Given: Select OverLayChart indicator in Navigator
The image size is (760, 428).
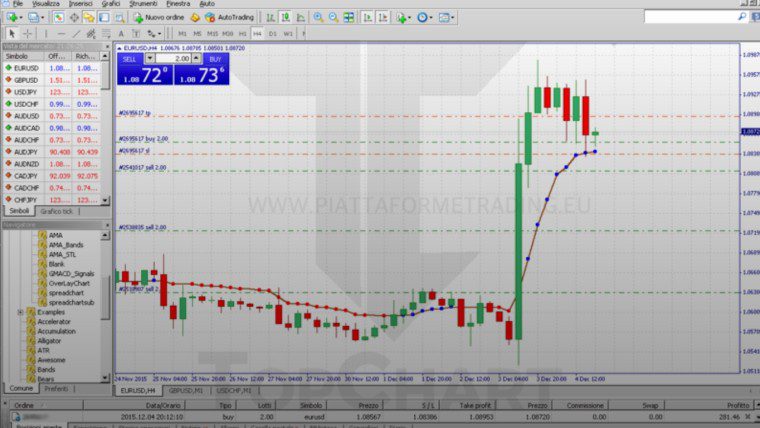Looking at the screenshot, I should (69, 284).
